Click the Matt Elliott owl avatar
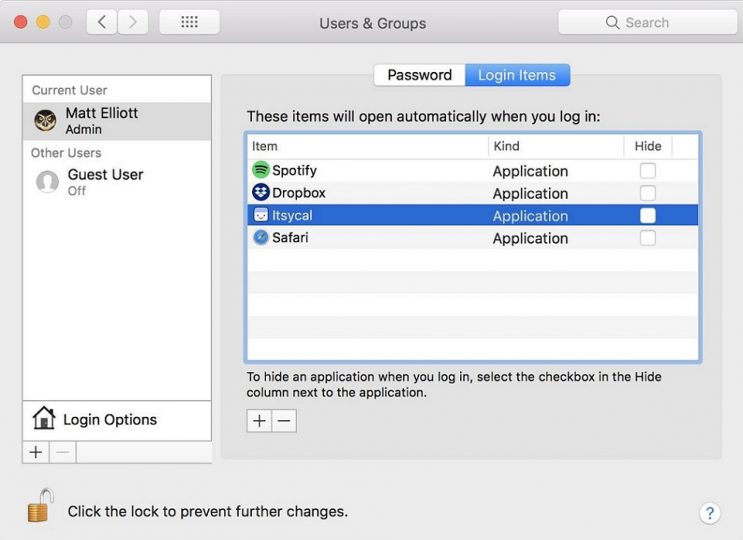The height and width of the screenshot is (540, 743). (x=45, y=121)
